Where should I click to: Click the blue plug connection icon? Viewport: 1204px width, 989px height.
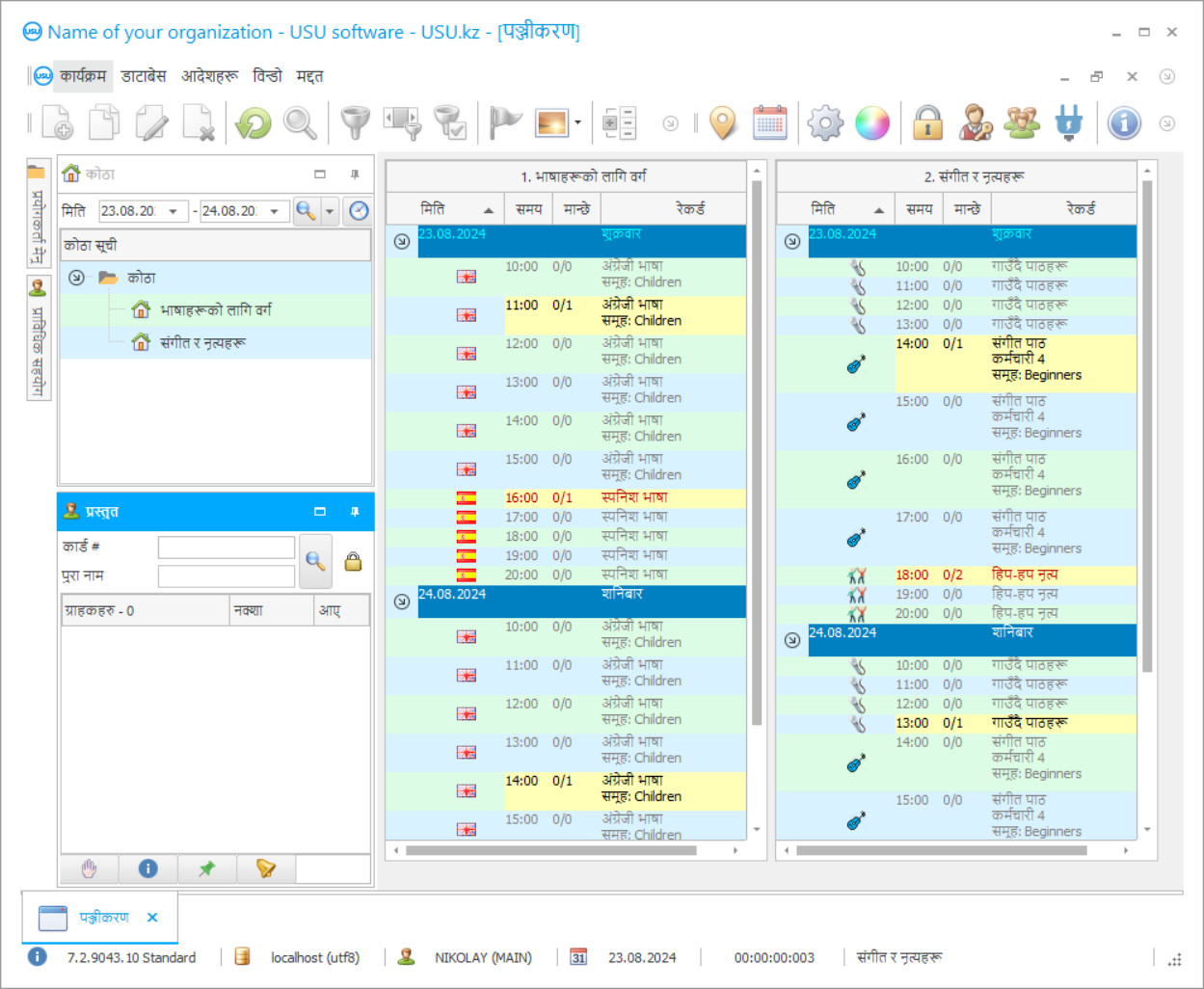(1069, 122)
